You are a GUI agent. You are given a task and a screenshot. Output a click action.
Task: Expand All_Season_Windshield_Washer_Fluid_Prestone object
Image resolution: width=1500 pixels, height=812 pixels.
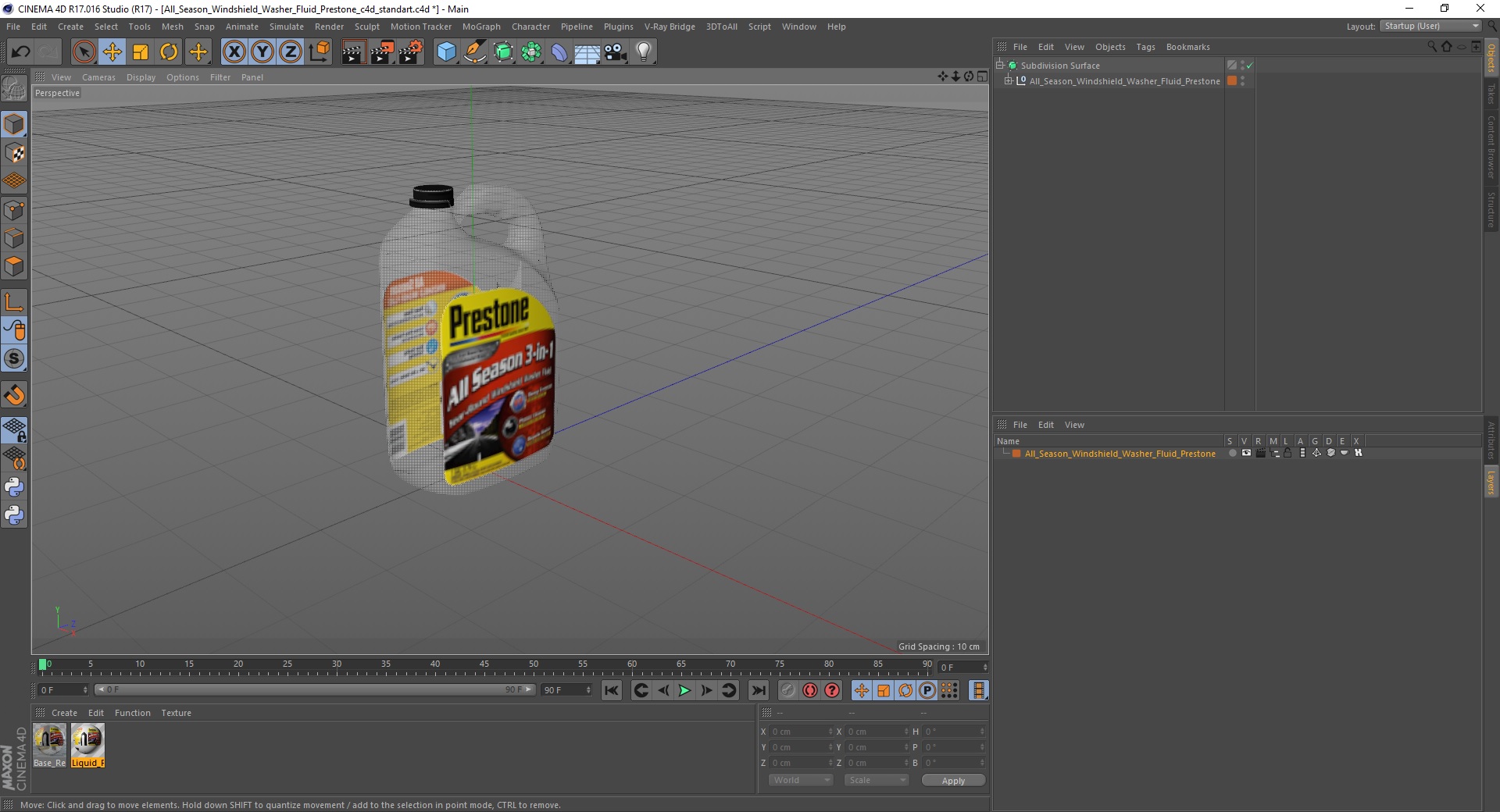1009,80
